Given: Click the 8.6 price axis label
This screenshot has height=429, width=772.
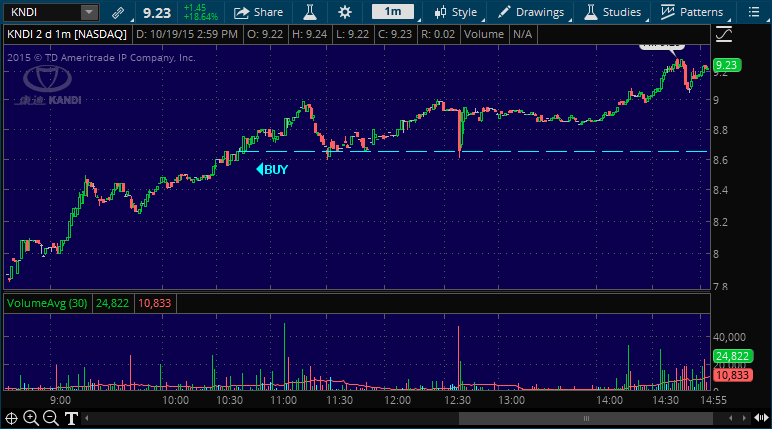Looking at the screenshot, I should [720, 161].
